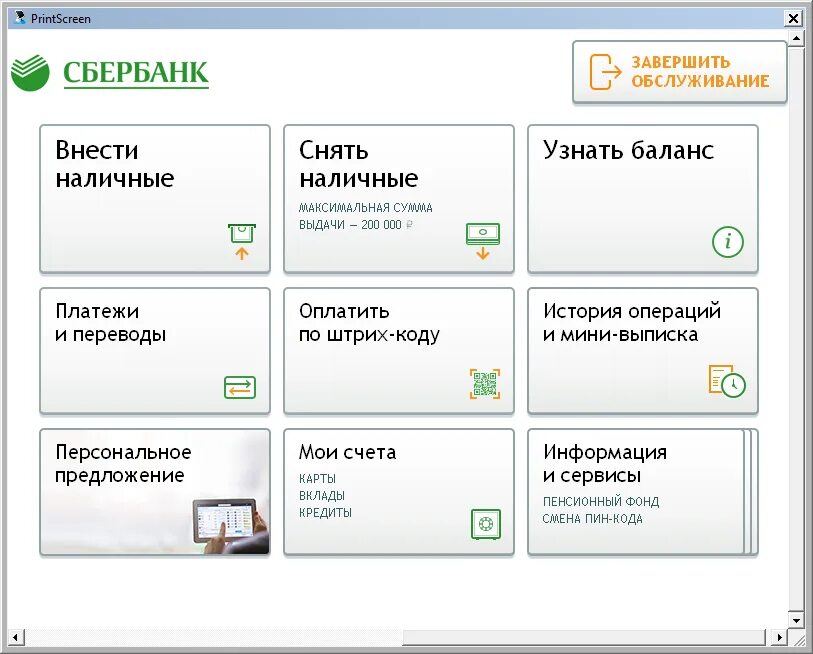Click the horizontal scrollbar thumb
813x654 pixels.
pyautogui.click(x=584, y=637)
